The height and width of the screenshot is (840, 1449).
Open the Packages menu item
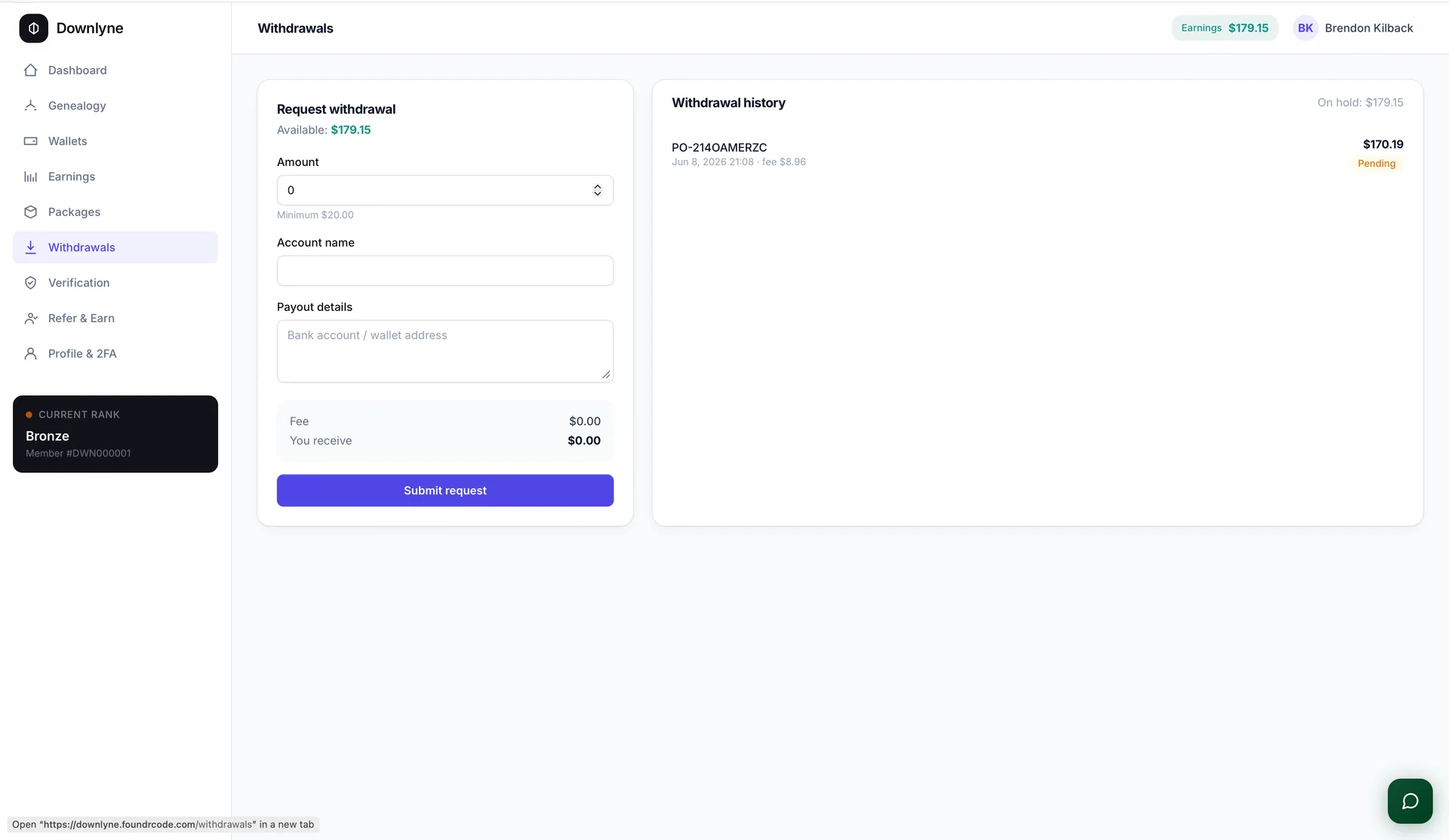click(115, 212)
